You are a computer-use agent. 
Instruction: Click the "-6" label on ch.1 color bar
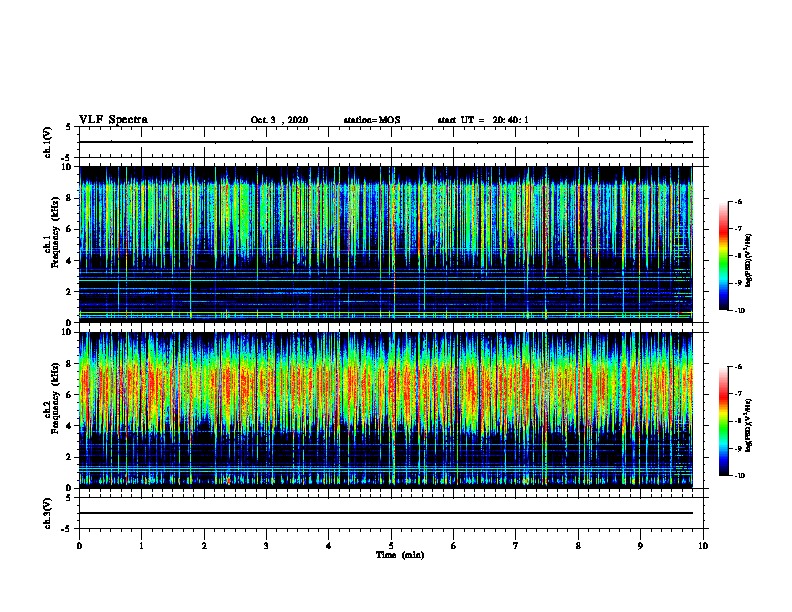point(738,201)
